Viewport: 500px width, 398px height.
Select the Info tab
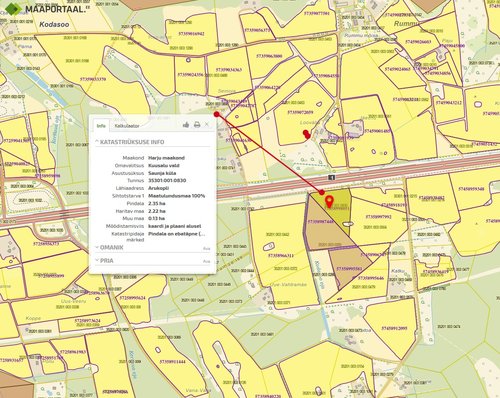(101, 126)
